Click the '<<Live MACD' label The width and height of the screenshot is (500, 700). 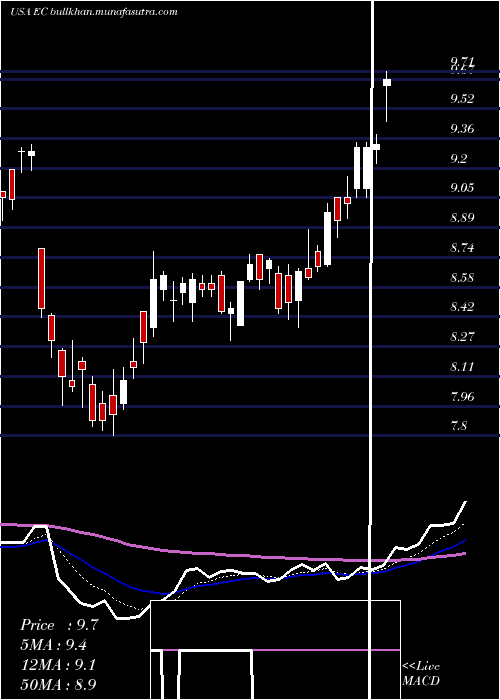pos(421,673)
